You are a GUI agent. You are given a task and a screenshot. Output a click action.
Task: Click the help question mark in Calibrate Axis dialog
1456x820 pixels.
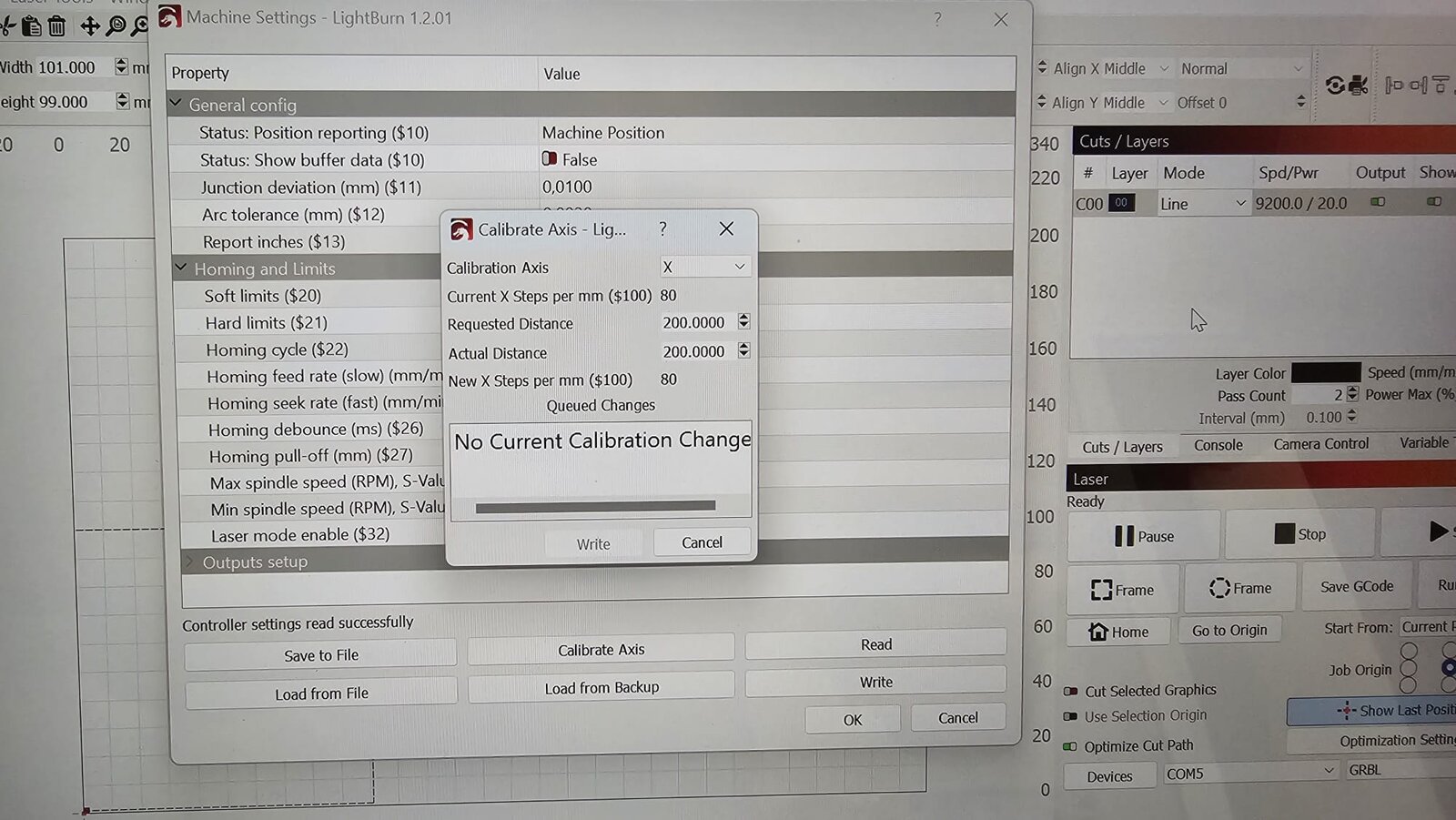pos(662,228)
